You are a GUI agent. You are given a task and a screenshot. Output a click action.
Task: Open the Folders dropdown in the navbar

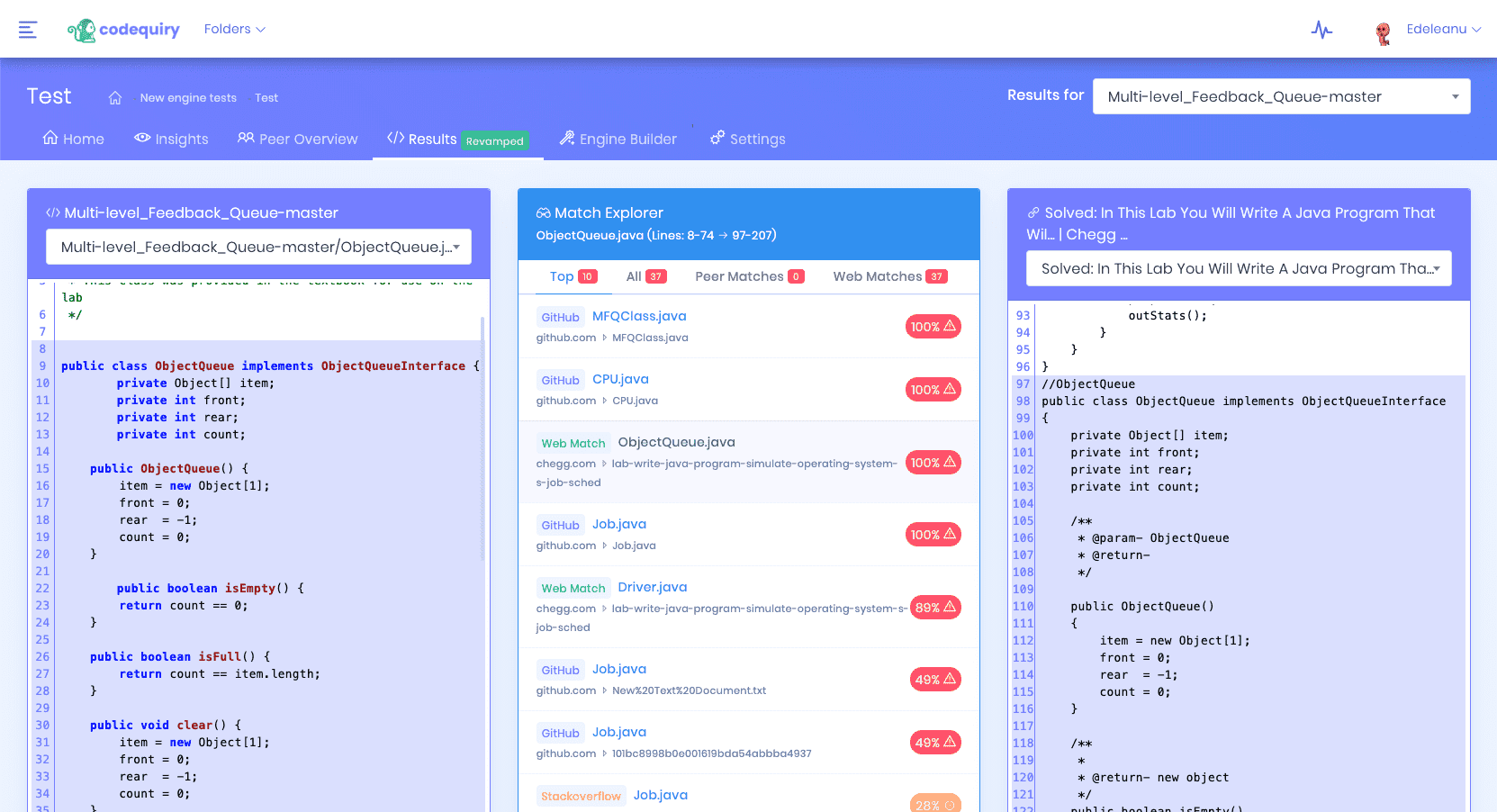pos(234,29)
